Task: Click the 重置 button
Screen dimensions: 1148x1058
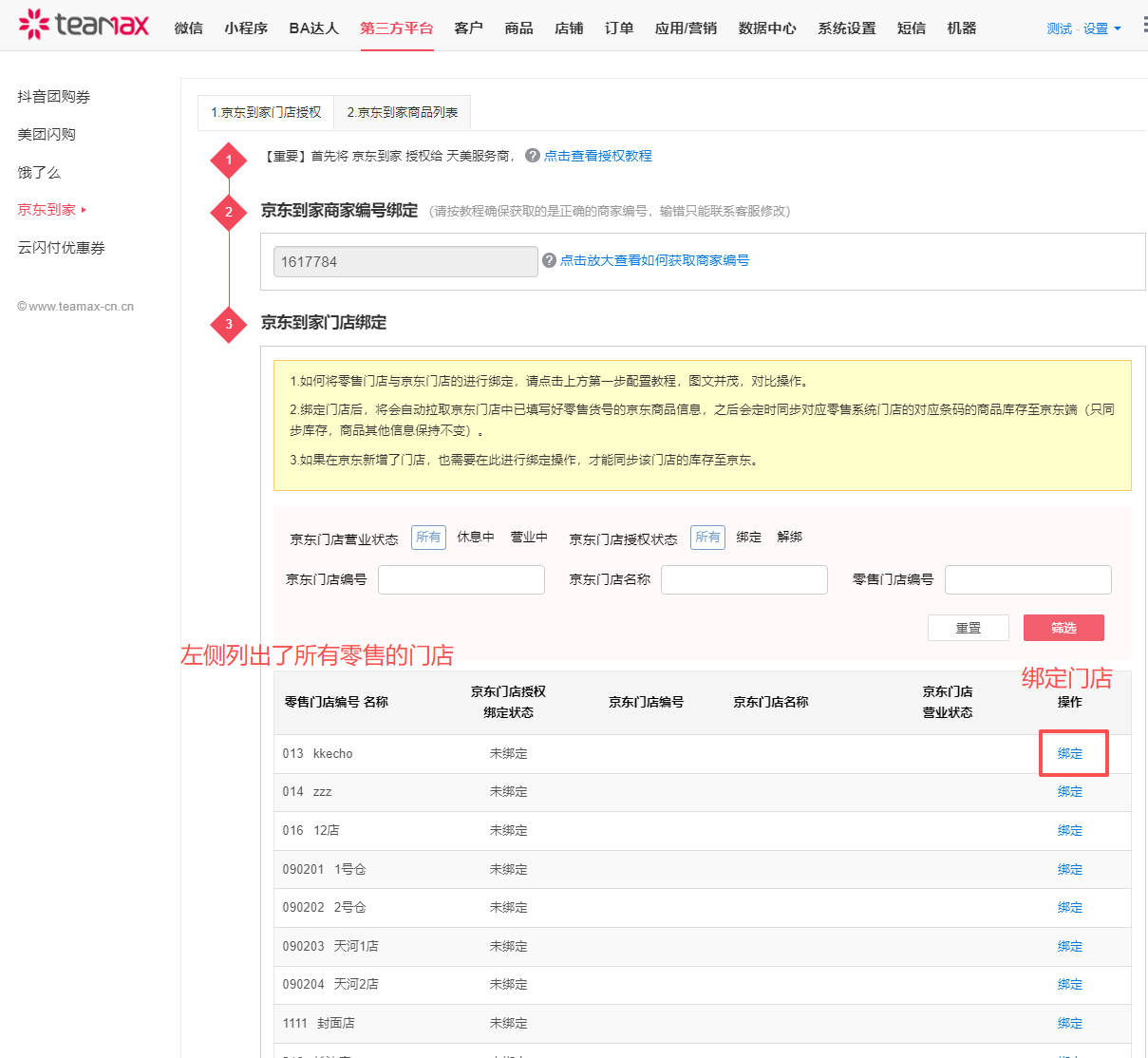Action: pos(969,628)
